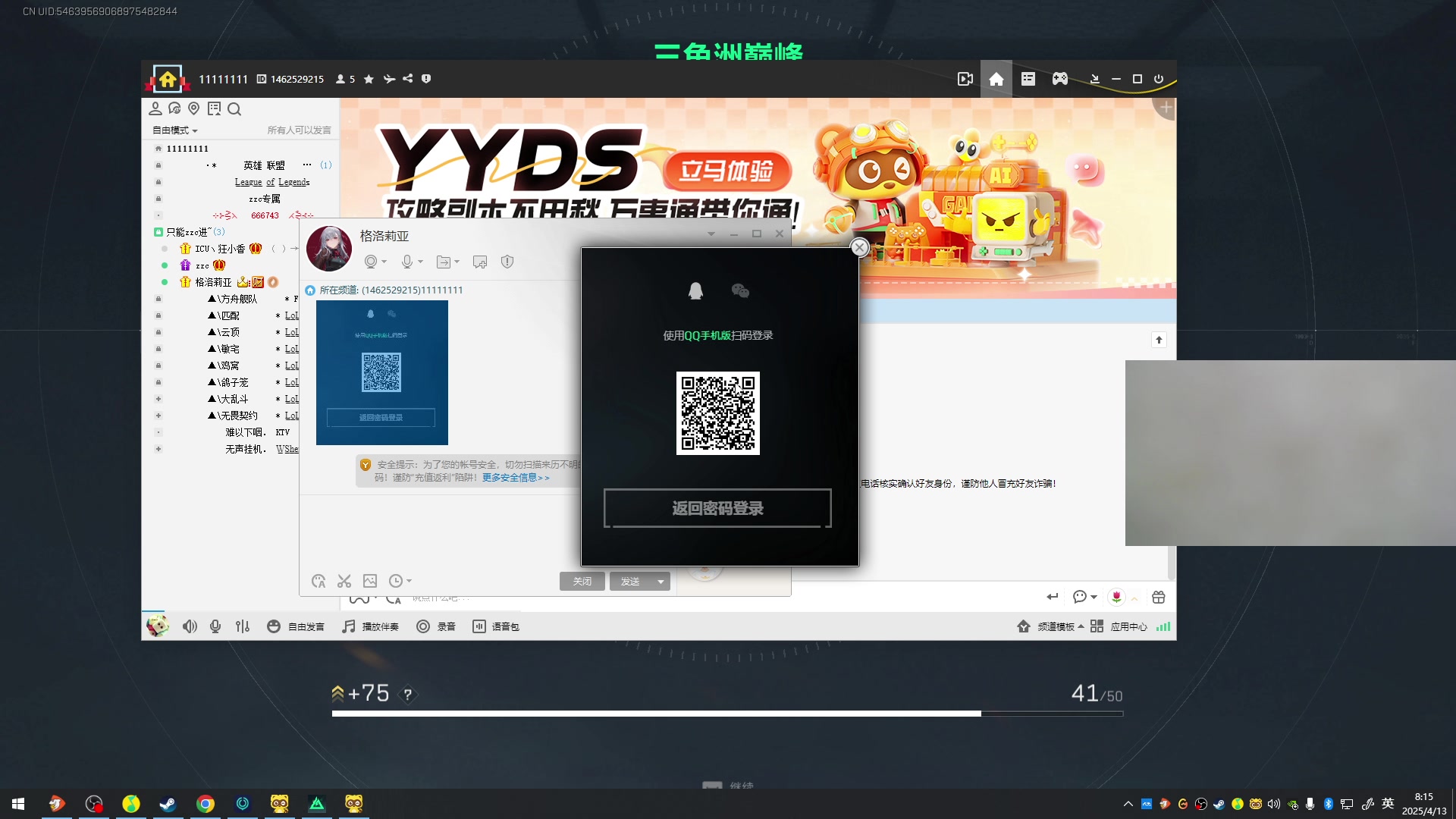Select the 11111111 root channel row
This screenshot has height=819, width=1456.
[187, 149]
